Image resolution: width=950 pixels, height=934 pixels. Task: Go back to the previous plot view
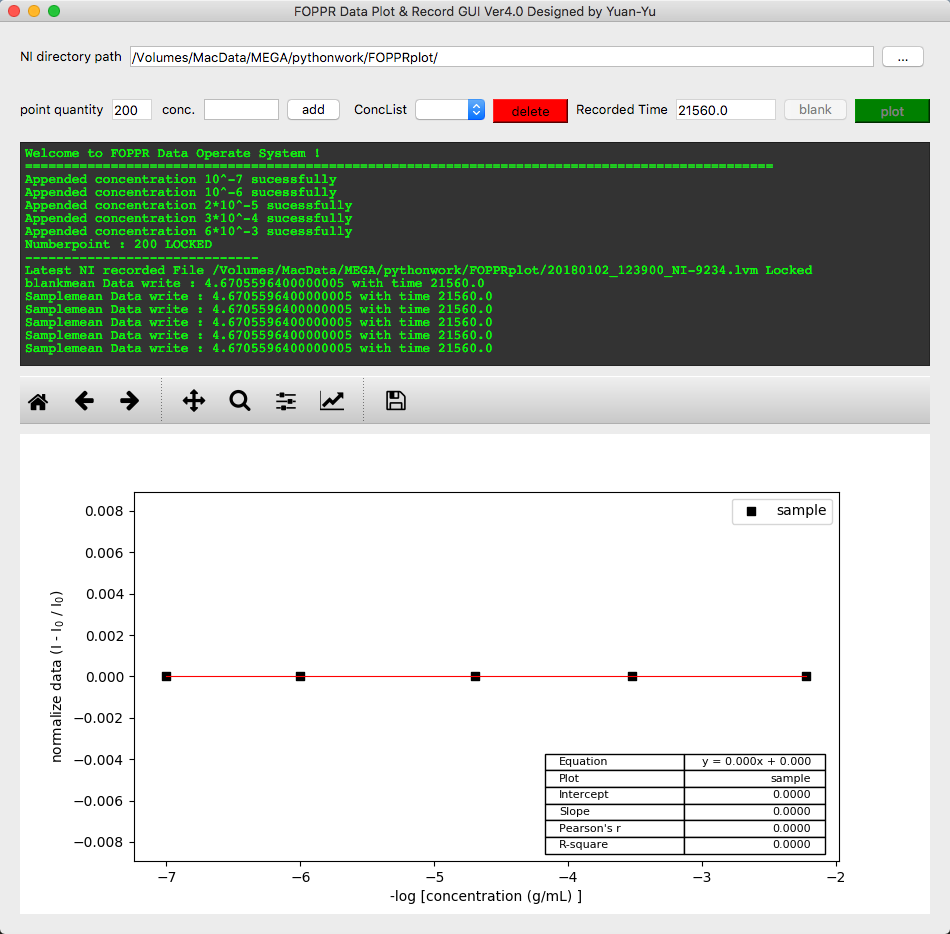coord(84,400)
